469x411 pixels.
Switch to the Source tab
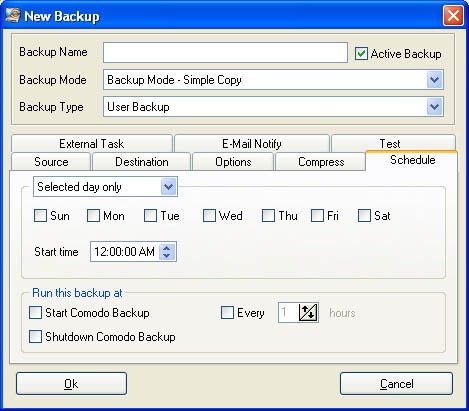pyautogui.click(x=51, y=162)
